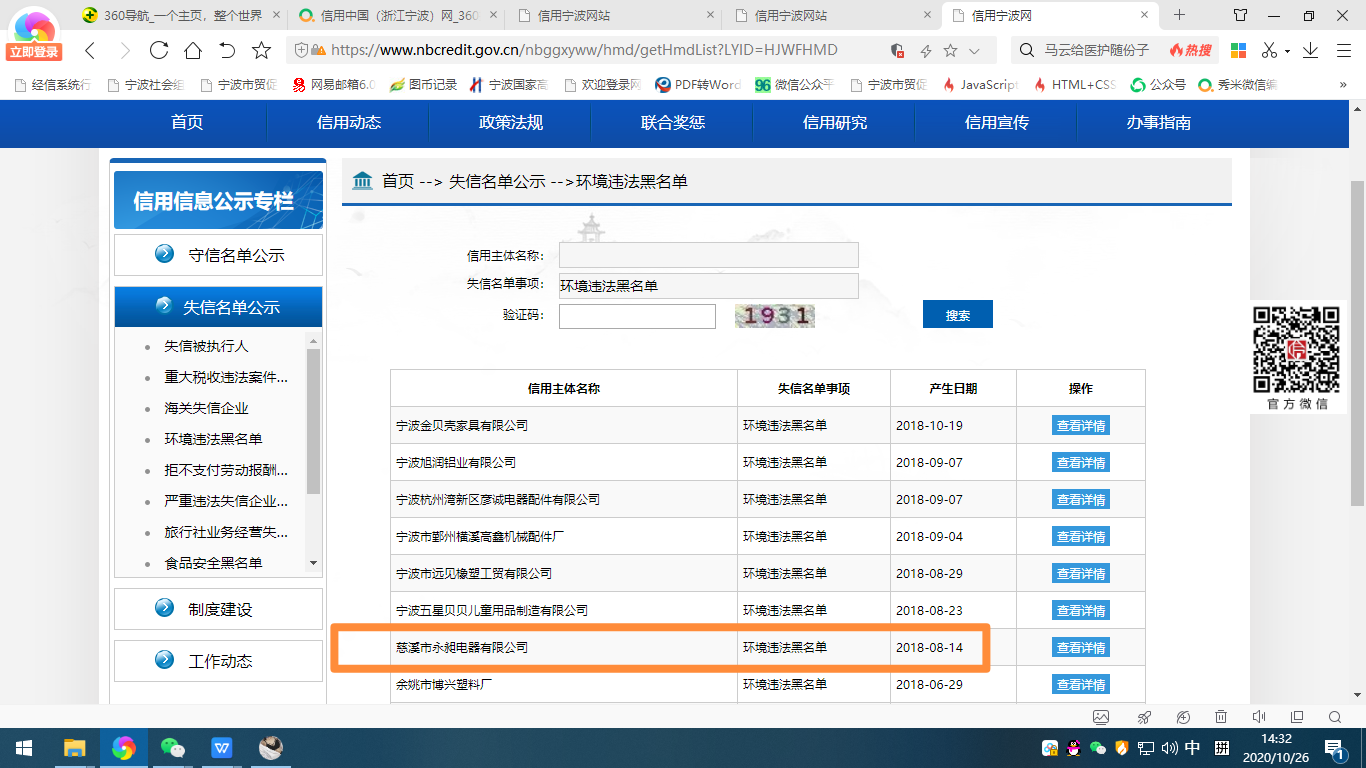Open WPS Writer from the taskbar

pos(222,748)
